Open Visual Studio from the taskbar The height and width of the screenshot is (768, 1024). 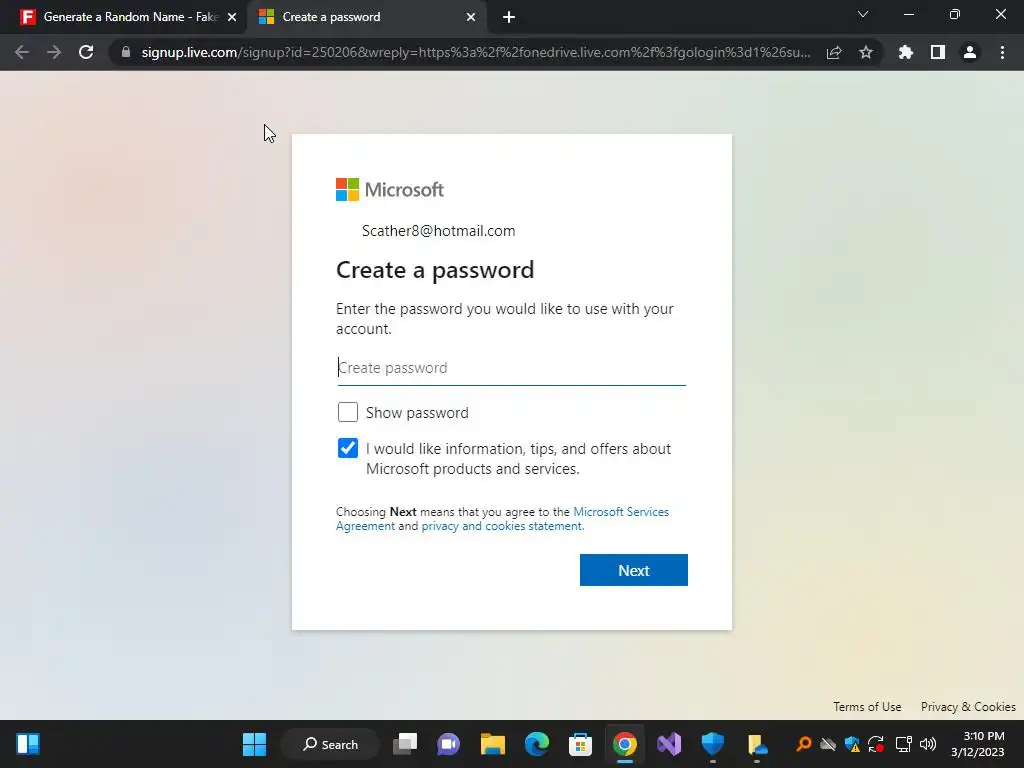pyautogui.click(x=669, y=744)
